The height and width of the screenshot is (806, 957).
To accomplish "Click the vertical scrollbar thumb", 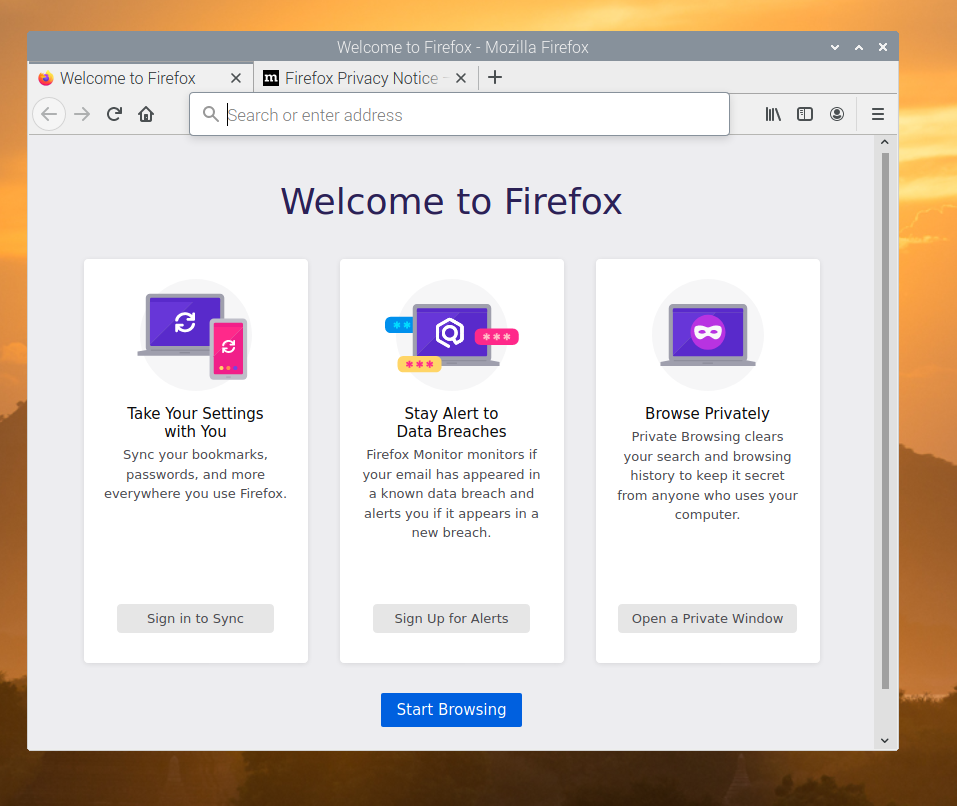I will 885,421.
